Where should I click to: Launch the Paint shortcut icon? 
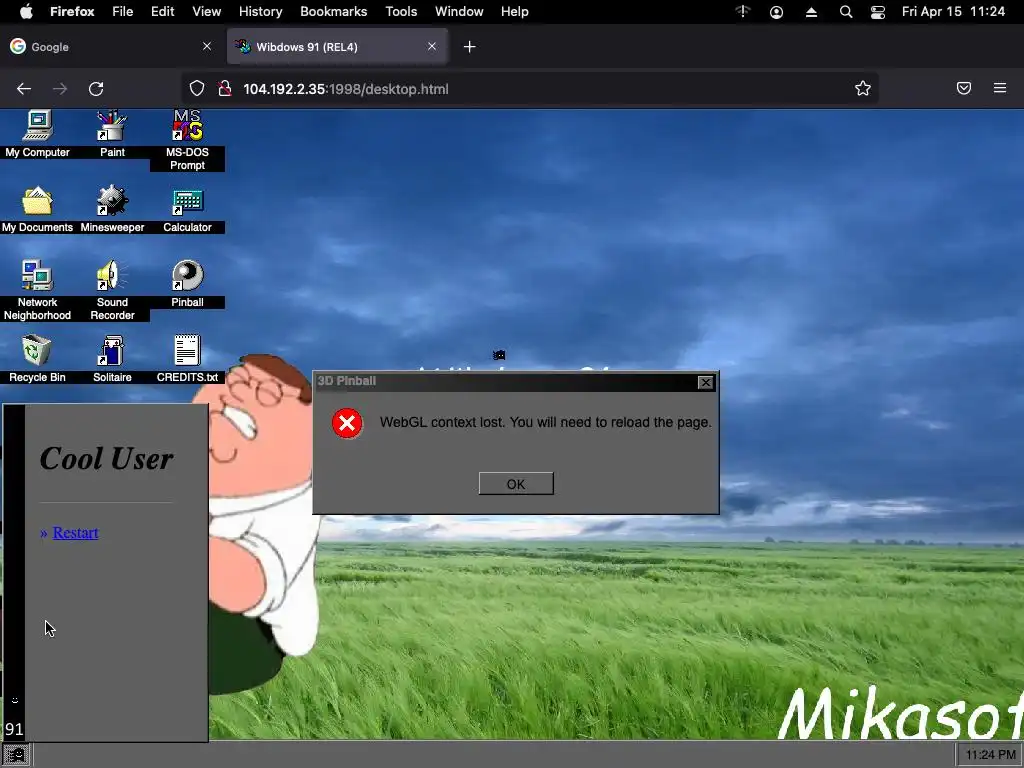pos(112,134)
